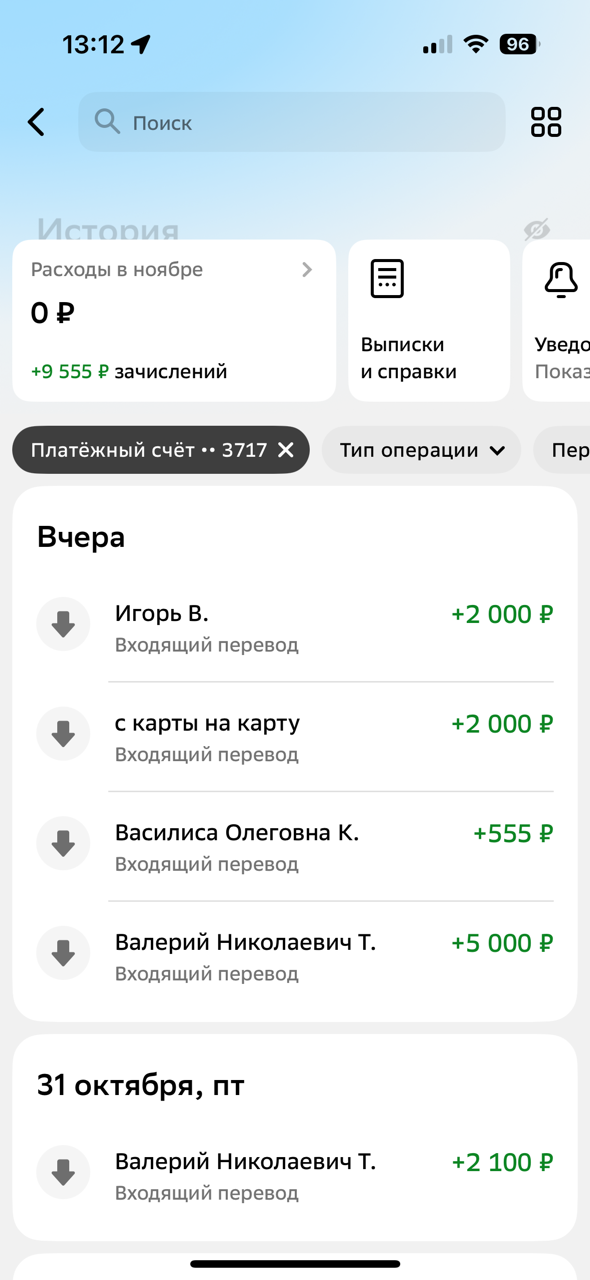Tap the down-arrow icon beside Валерий Николаевич Т.

point(63,952)
